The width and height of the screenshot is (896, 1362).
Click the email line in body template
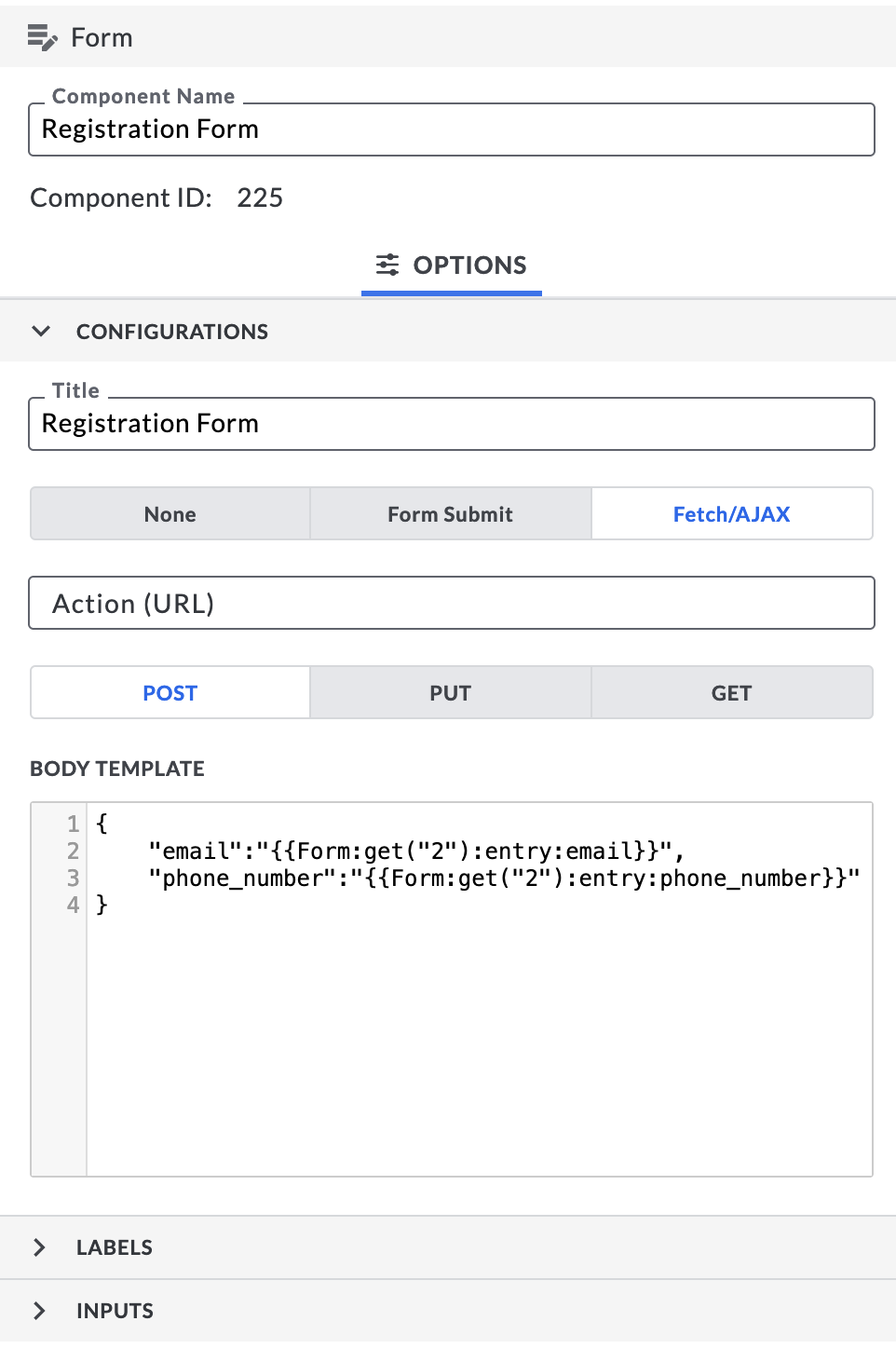tap(416, 851)
